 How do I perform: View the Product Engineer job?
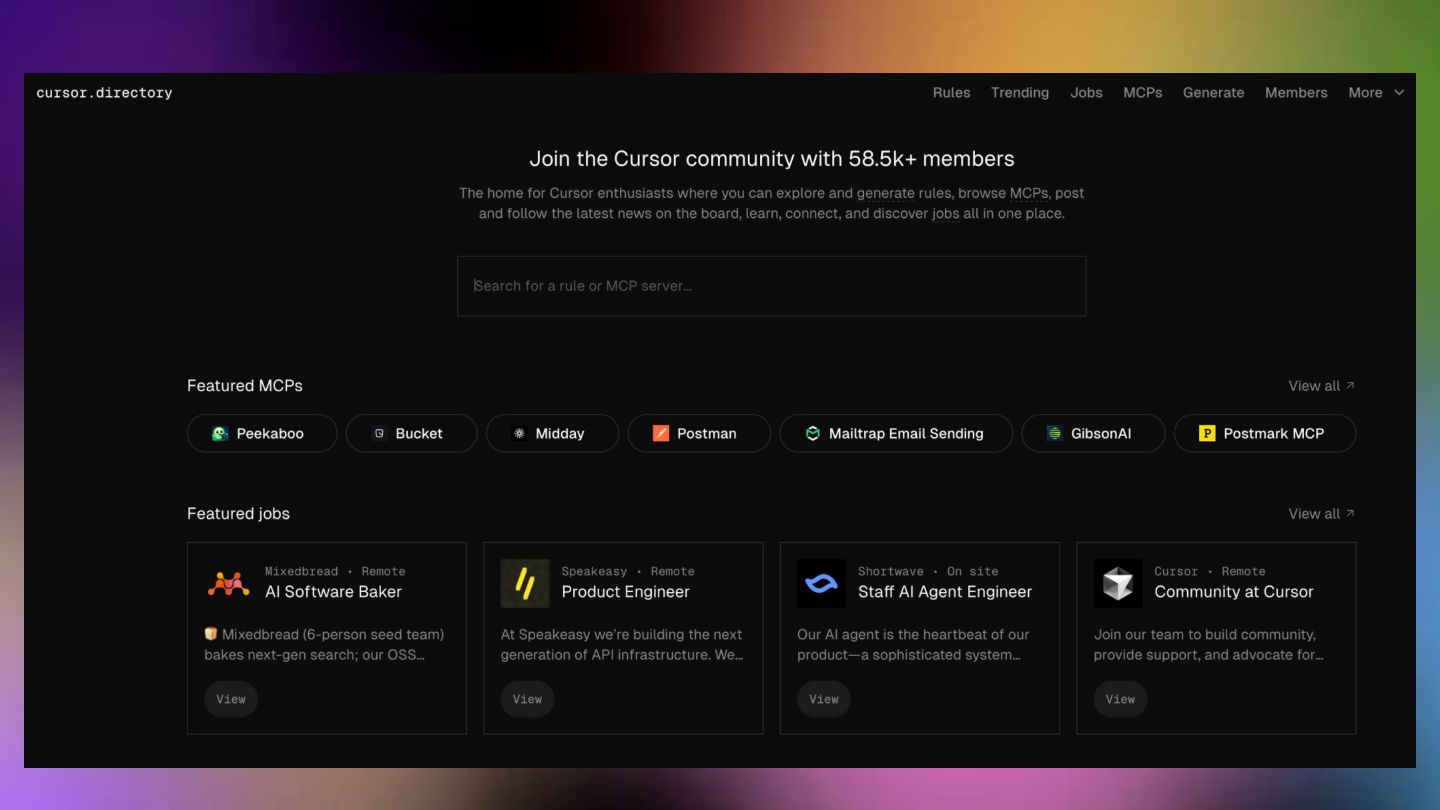coord(527,699)
